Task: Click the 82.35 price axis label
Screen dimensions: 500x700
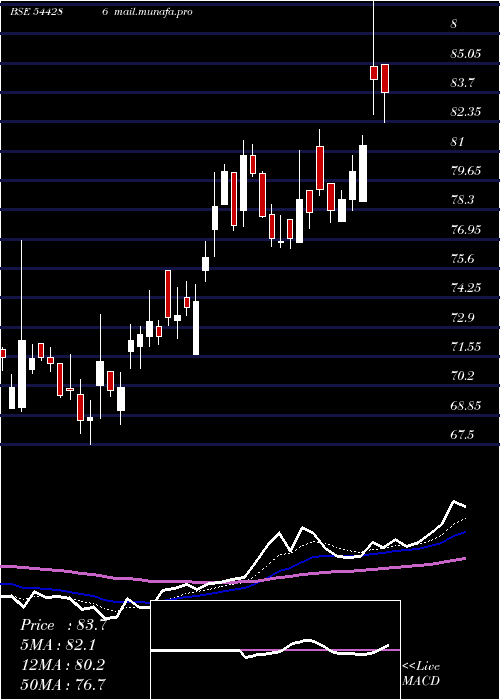Action: coord(466,112)
